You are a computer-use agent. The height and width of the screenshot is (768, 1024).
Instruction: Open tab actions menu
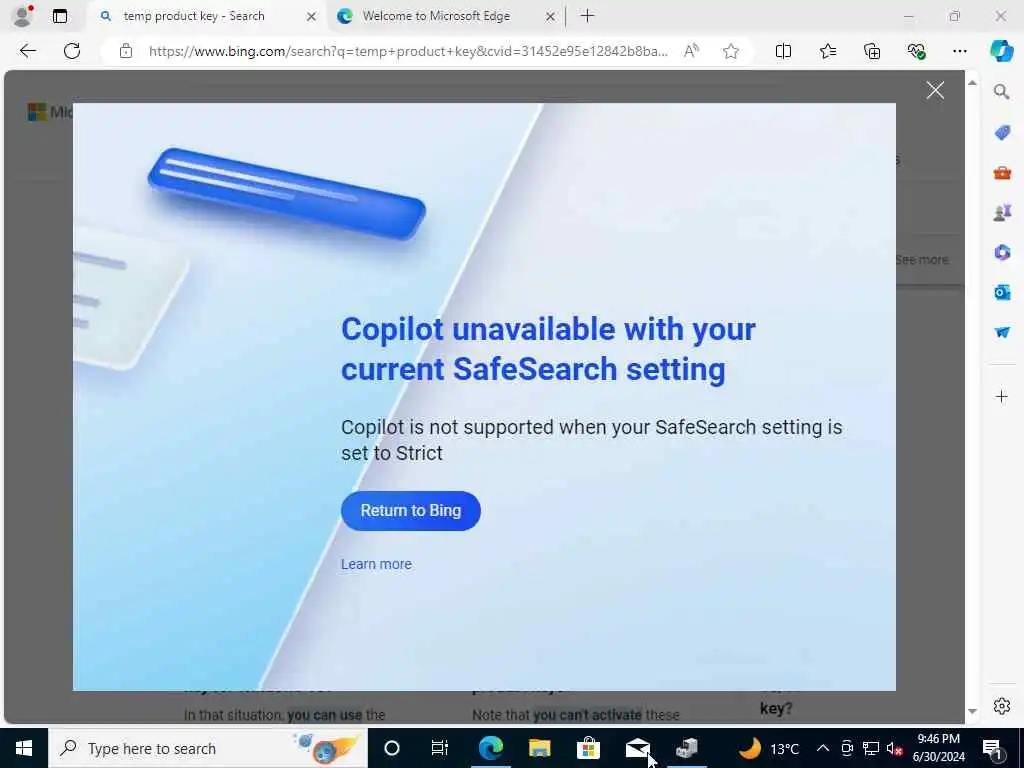pyautogui.click(x=59, y=16)
